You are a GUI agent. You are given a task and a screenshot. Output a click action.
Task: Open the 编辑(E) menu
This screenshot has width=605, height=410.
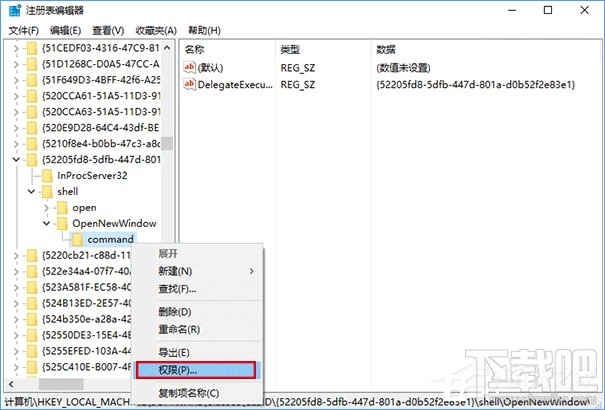66,30
